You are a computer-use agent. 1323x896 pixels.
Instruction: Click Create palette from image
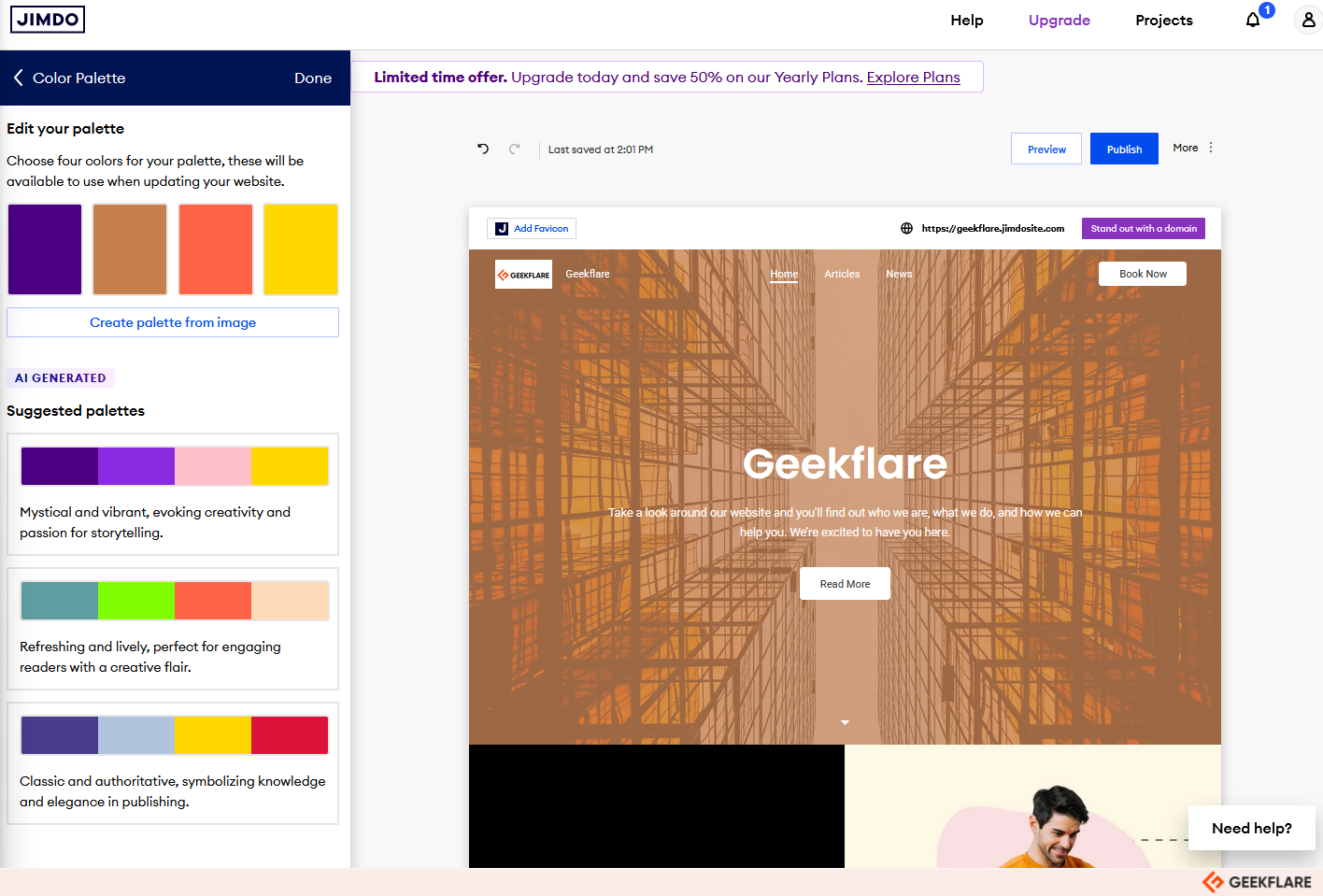pos(173,322)
